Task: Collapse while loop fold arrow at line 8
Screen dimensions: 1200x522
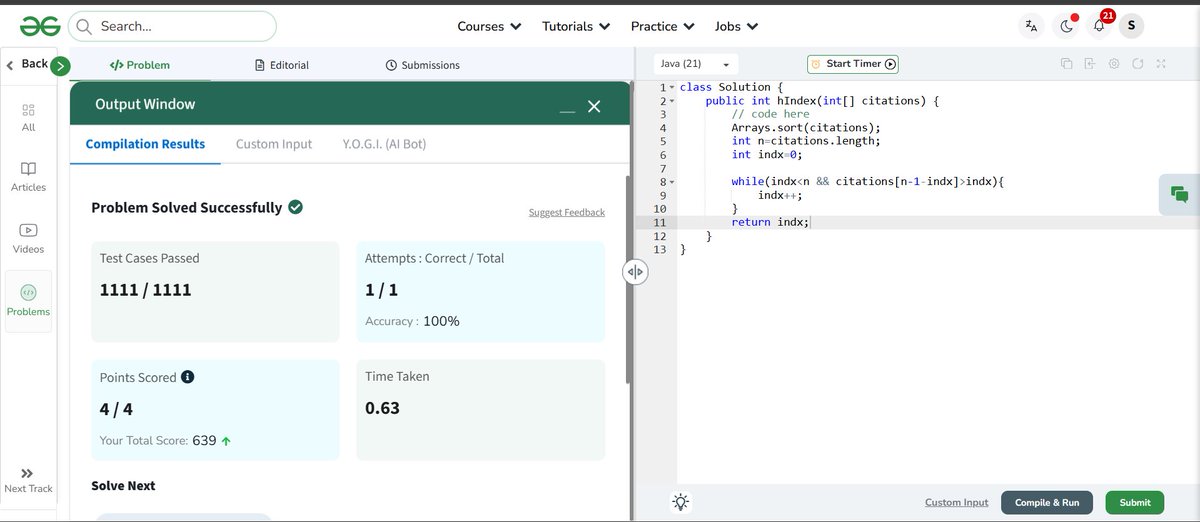Action: coord(672,182)
